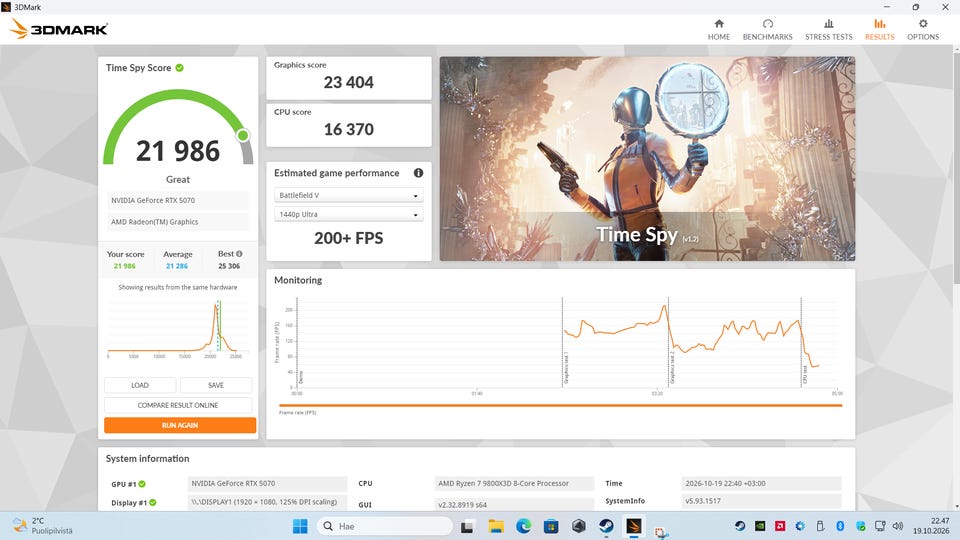The width and height of the screenshot is (960, 540).
Task: Click the Graphics test 1 marker in the monitoring graph
Action: [x=566, y=367]
